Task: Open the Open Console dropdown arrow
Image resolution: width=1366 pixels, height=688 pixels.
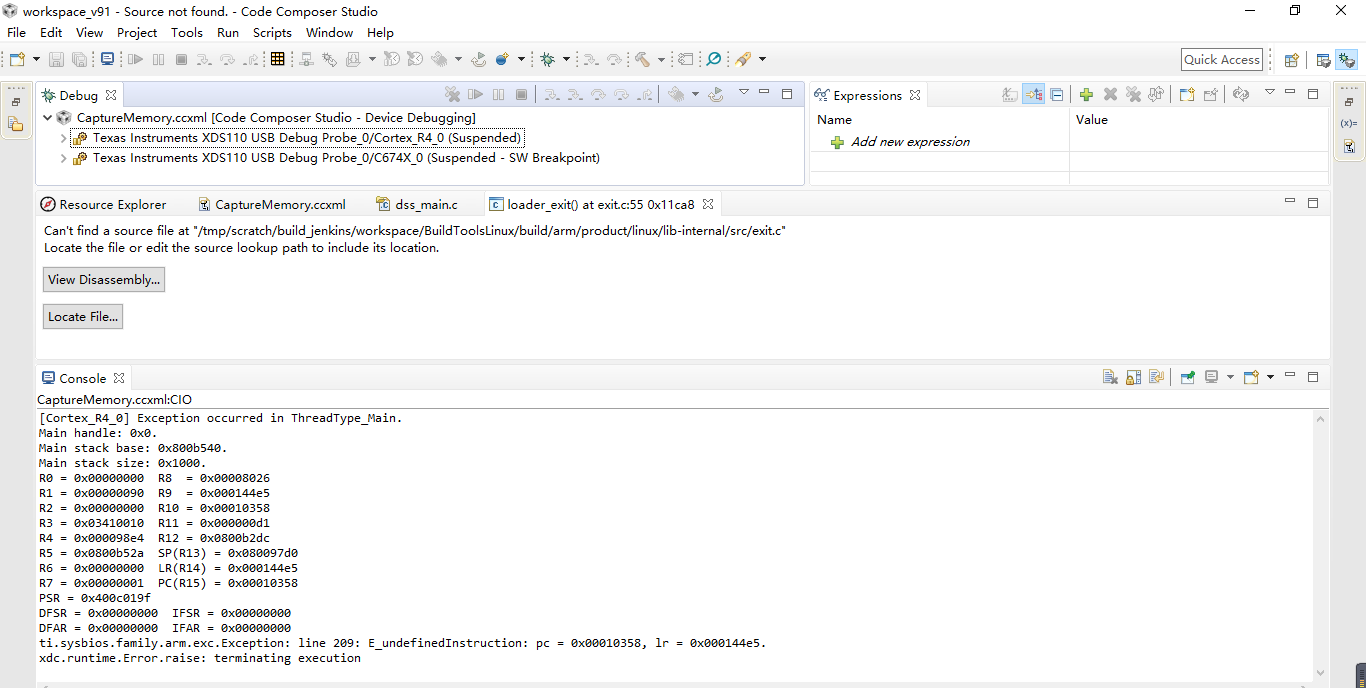Action: tap(1270, 378)
